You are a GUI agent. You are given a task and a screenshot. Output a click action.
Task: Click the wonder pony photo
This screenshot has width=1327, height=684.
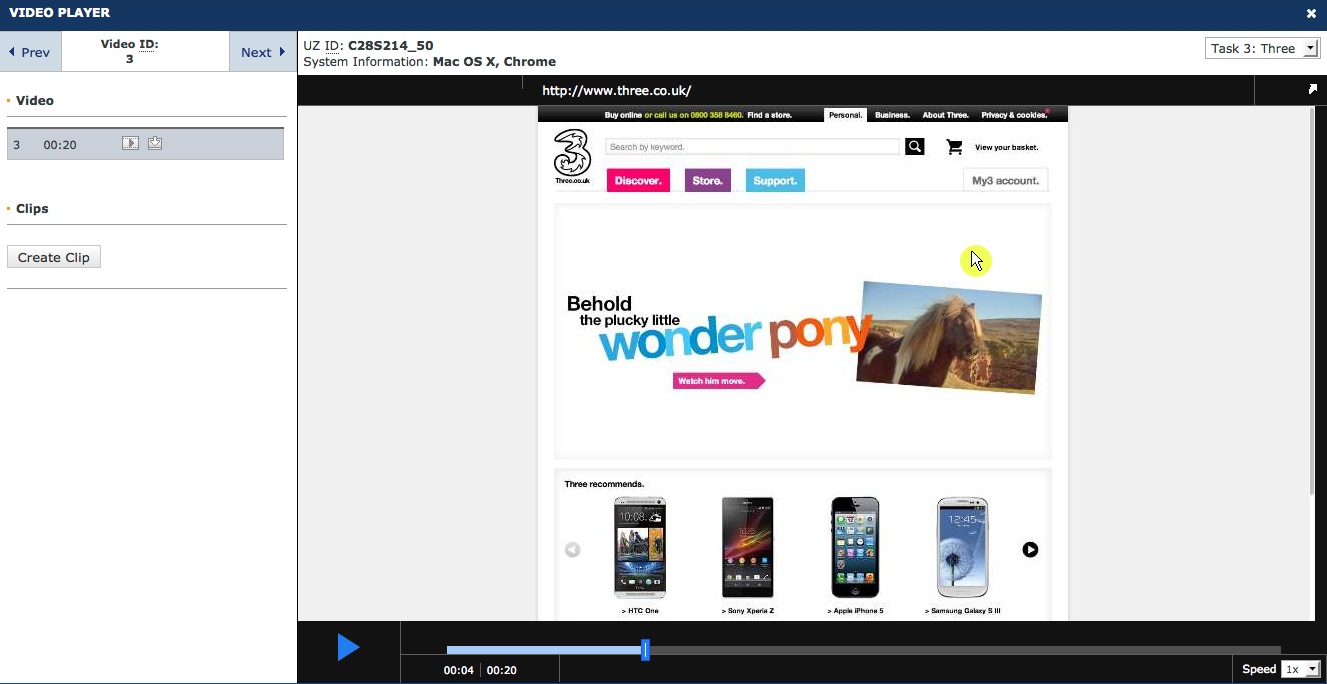[949, 337]
